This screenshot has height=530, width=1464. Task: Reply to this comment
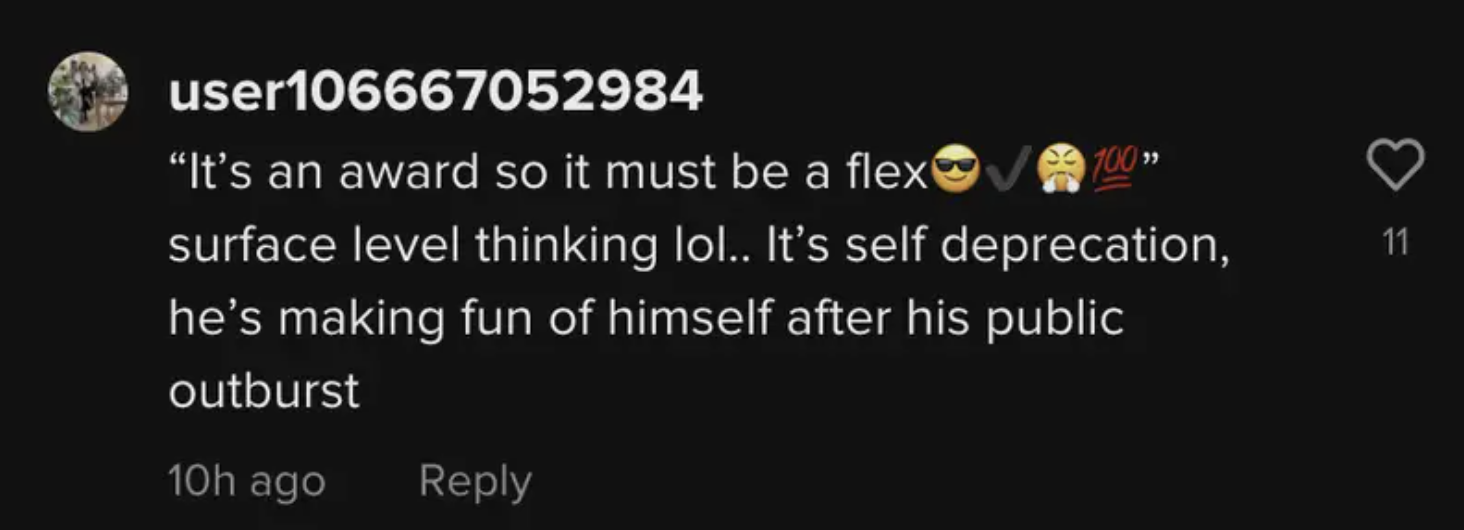click(x=475, y=481)
